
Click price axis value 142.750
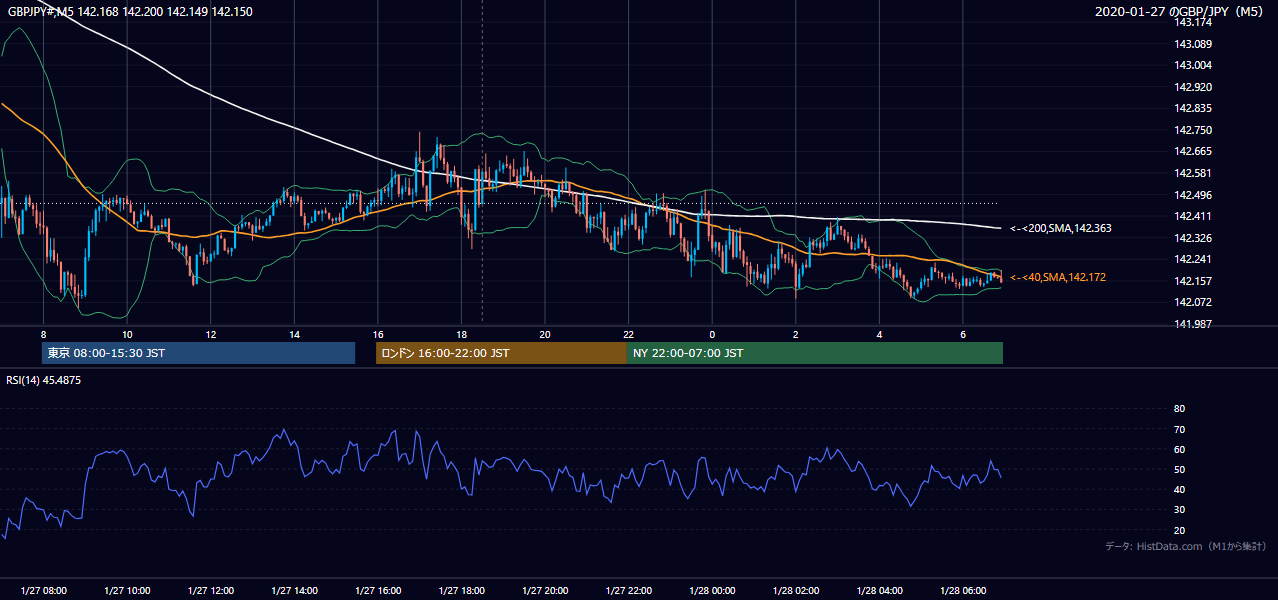click(1194, 130)
